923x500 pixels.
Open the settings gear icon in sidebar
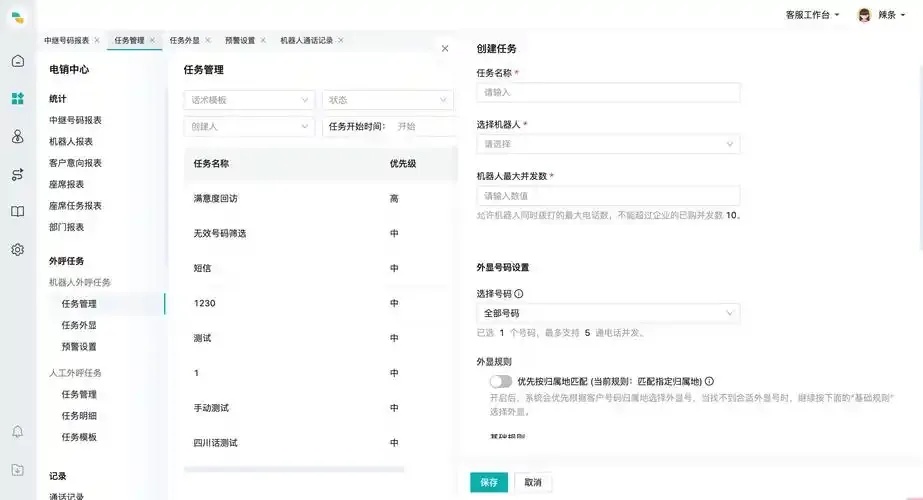[x=18, y=250]
